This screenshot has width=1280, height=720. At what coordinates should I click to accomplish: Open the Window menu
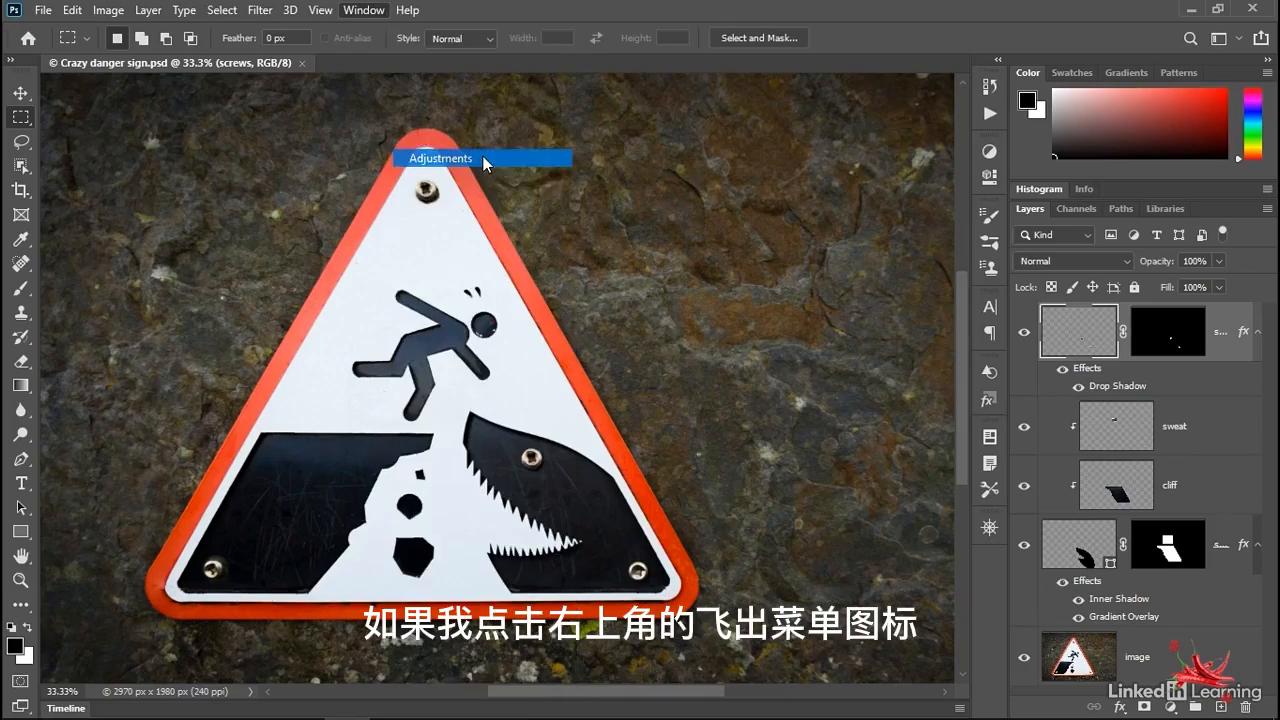[x=363, y=10]
